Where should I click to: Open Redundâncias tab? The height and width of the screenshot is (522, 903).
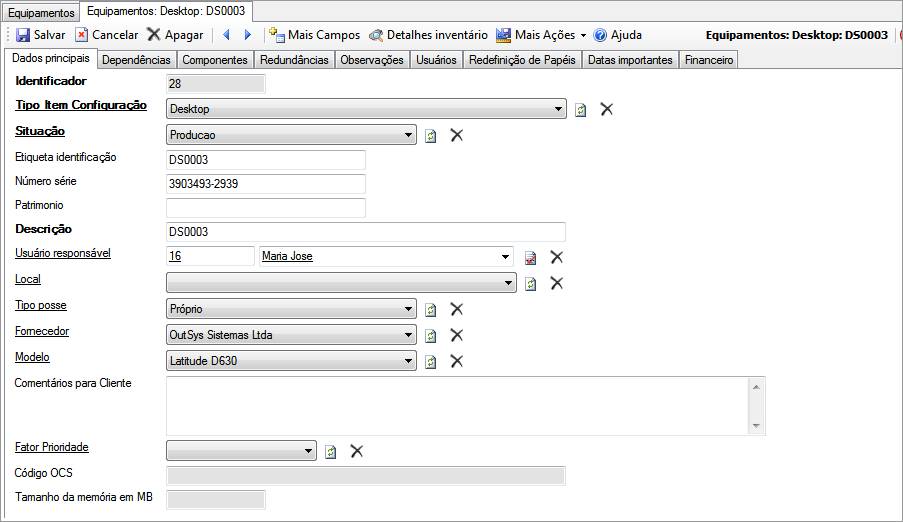[294, 60]
